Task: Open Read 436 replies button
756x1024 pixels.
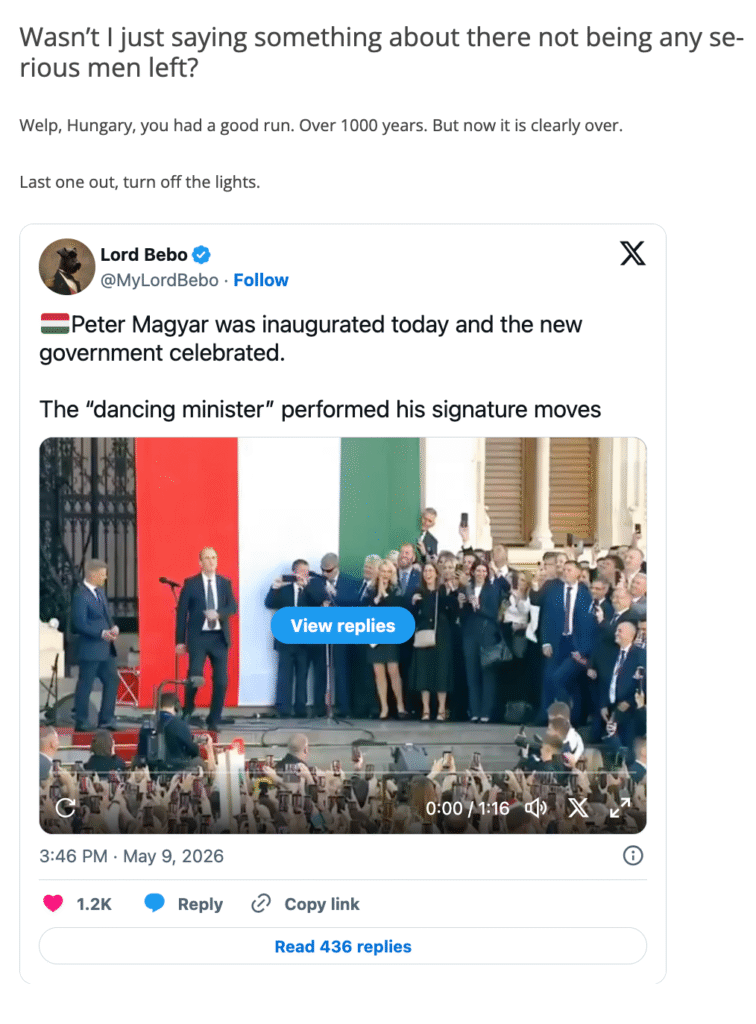Action: pyautogui.click(x=343, y=946)
